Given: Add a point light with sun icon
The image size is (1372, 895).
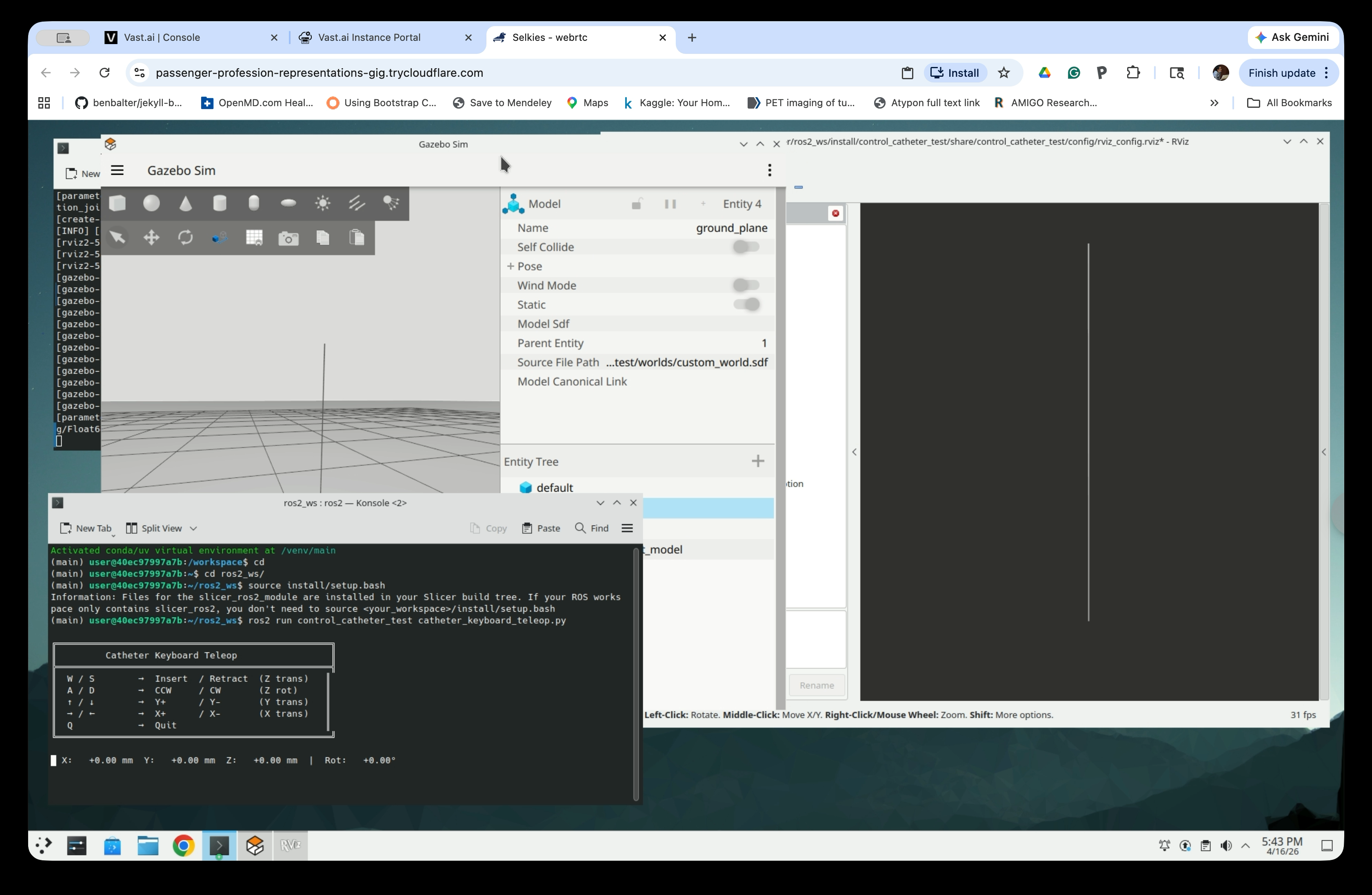Looking at the screenshot, I should pos(323,203).
